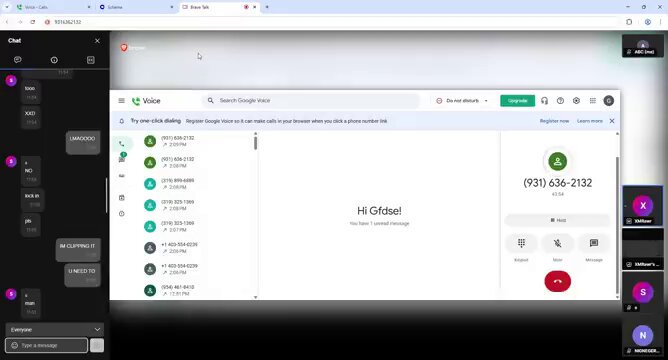
Task: Open the Voicemail section in Voice sidebar
Action: point(122,176)
